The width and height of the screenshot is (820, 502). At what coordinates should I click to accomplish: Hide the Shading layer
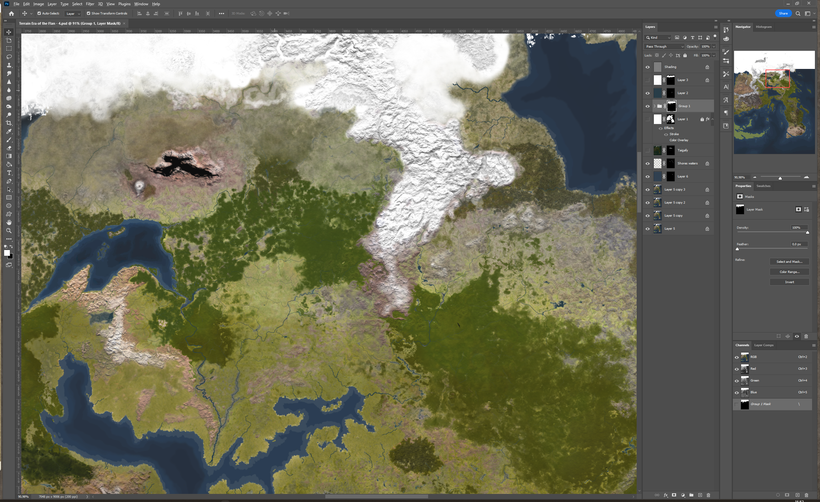(x=647, y=67)
